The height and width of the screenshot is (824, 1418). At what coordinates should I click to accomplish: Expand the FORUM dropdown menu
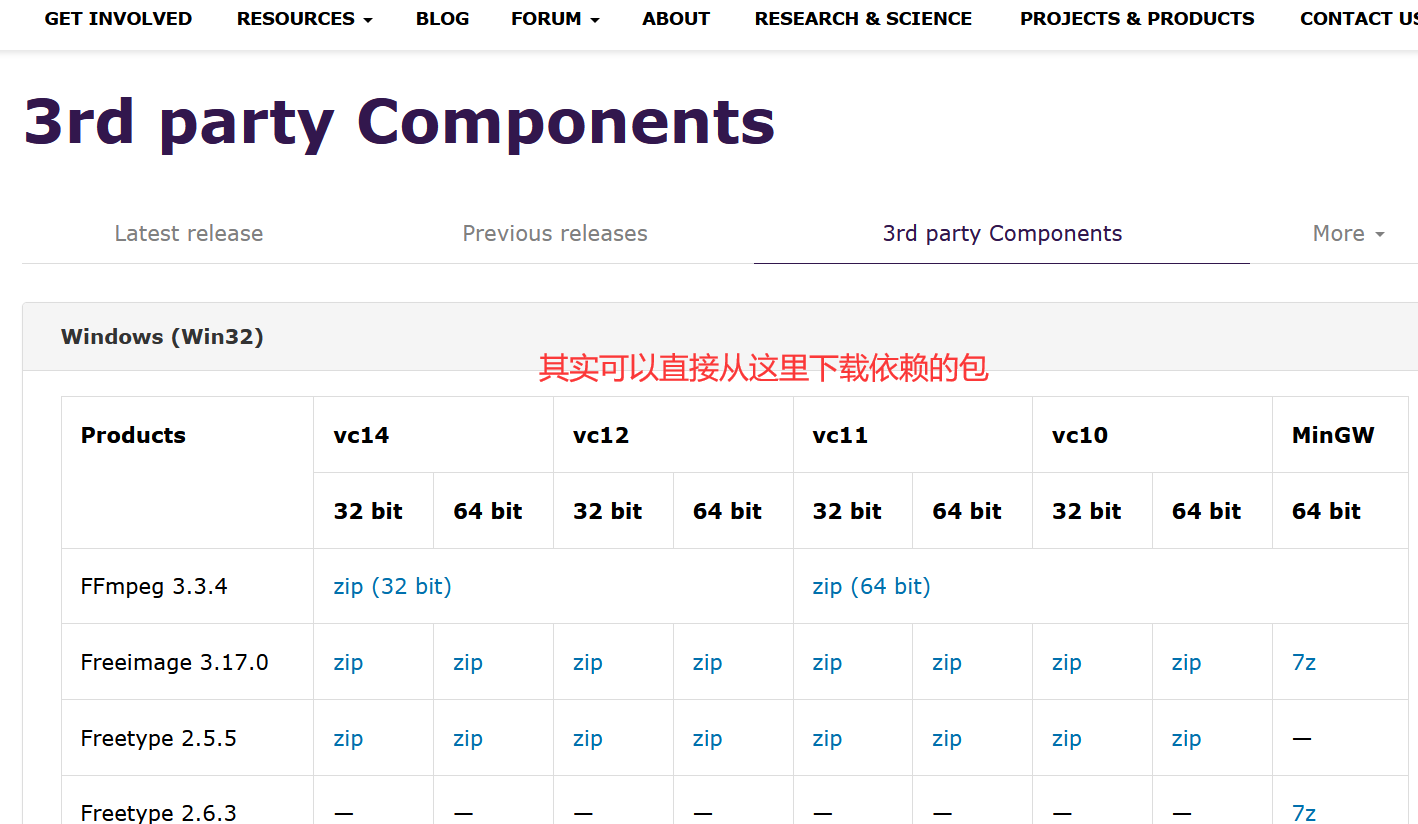coord(555,19)
